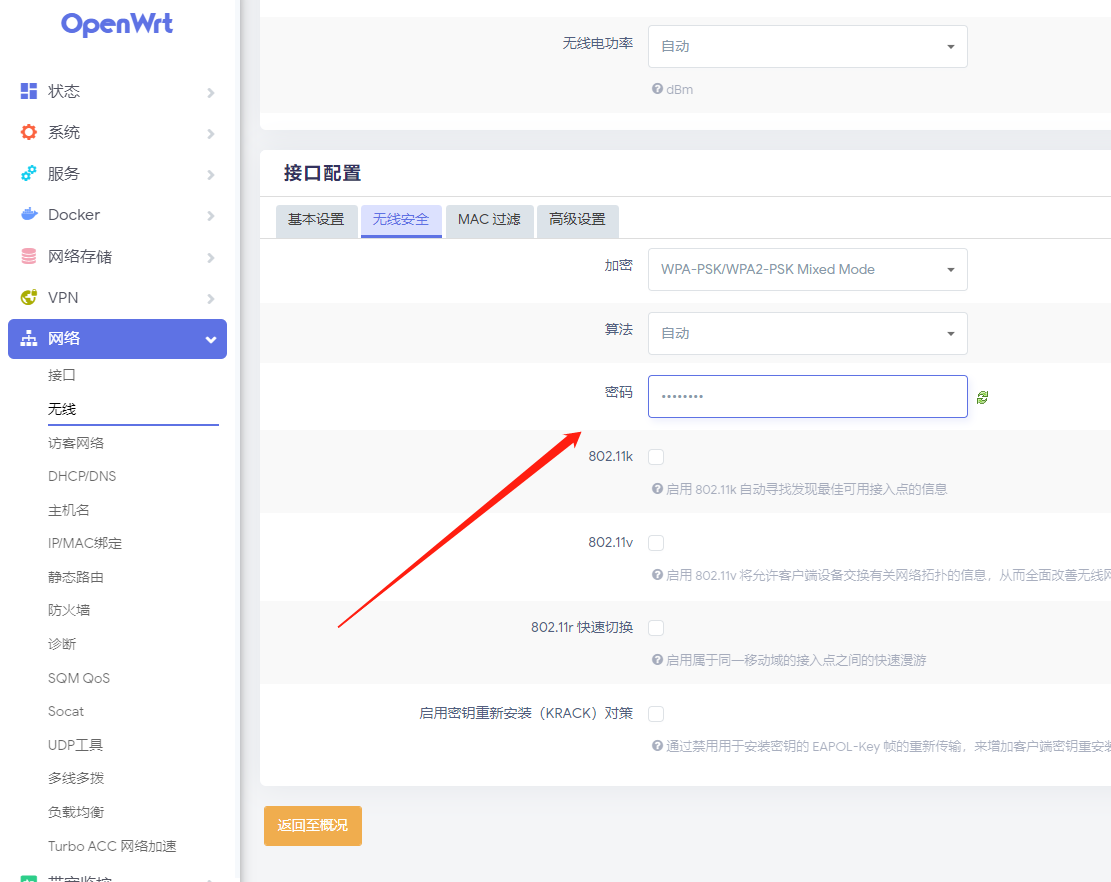The image size is (1111, 882).
Task: Click the 网络存储 database icon
Action: click(x=29, y=256)
